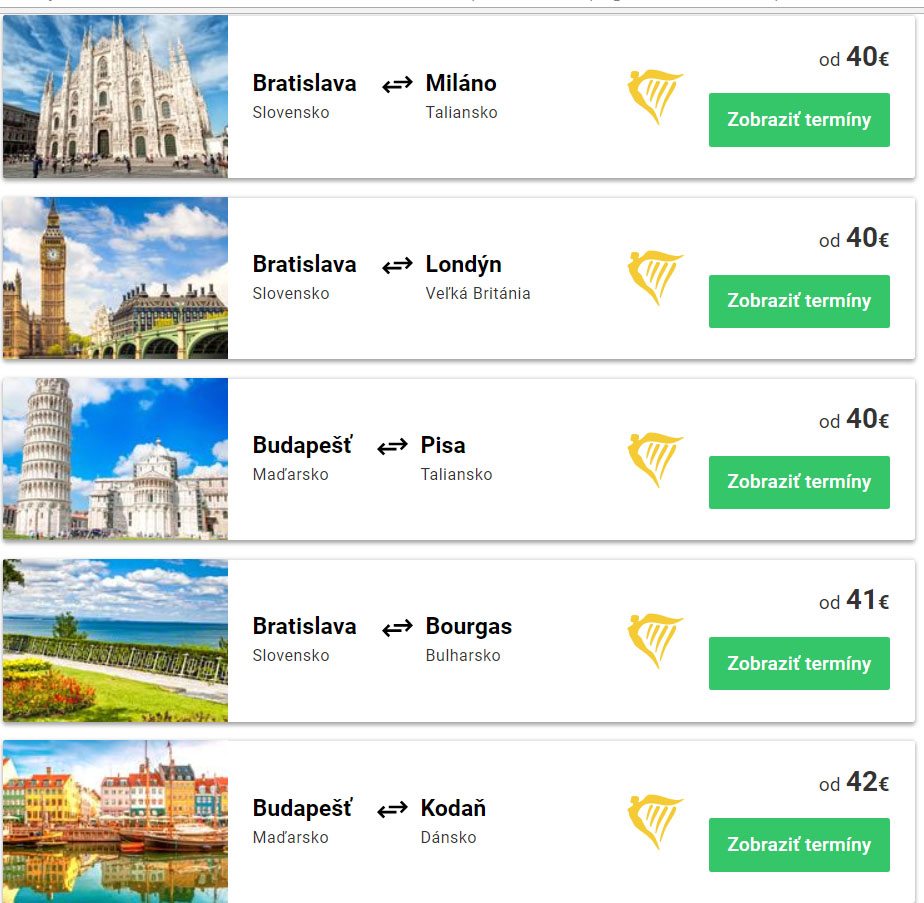Screen dimensions: 924x903
Task: Click round-trip arrows between Bratislava and Londýn
Action: click(397, 265)
